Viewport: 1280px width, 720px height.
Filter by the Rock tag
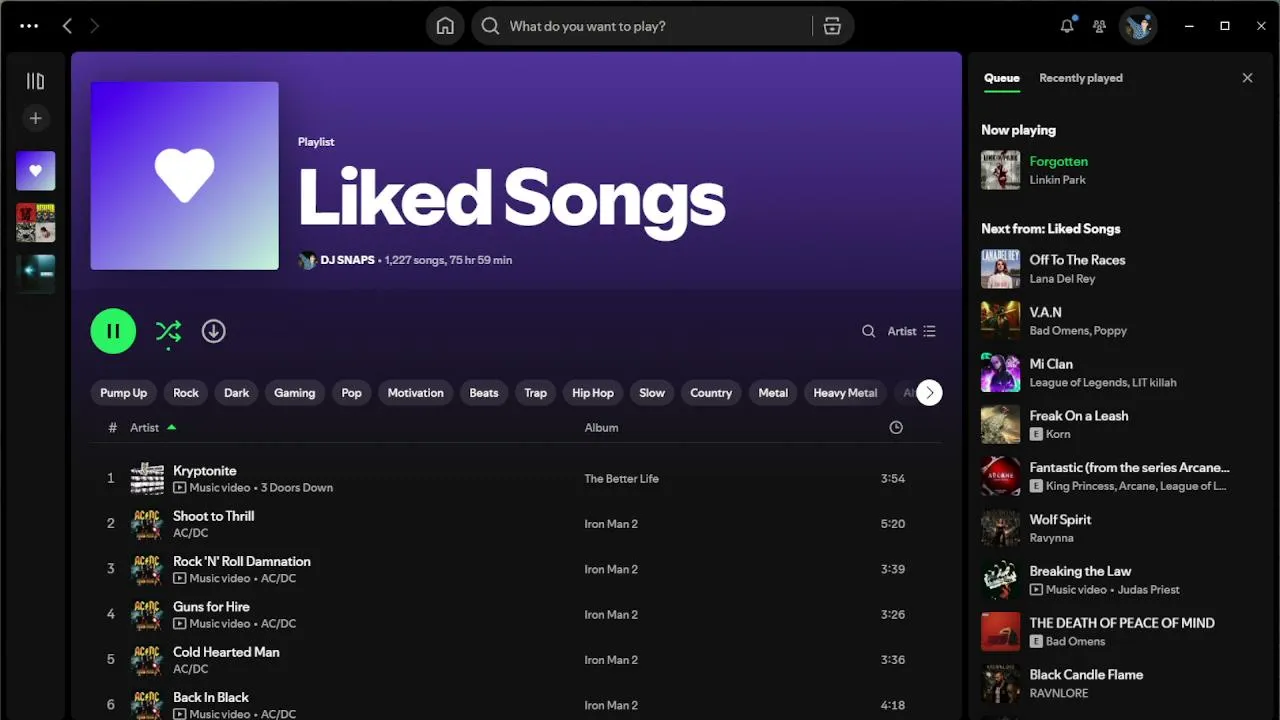[186, 393]
